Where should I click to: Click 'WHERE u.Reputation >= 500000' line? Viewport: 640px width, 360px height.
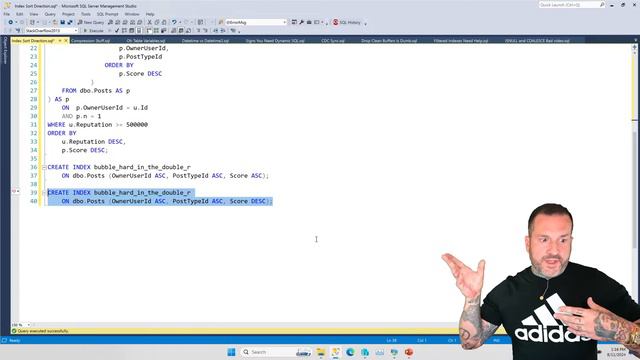(98, 124)
